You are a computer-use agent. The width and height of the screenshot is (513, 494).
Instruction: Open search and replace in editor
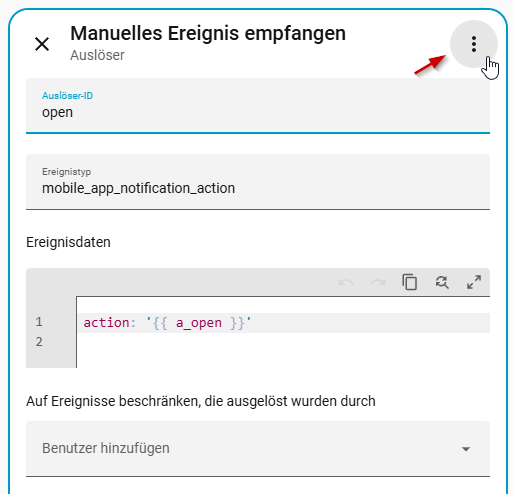coord(442,282)
